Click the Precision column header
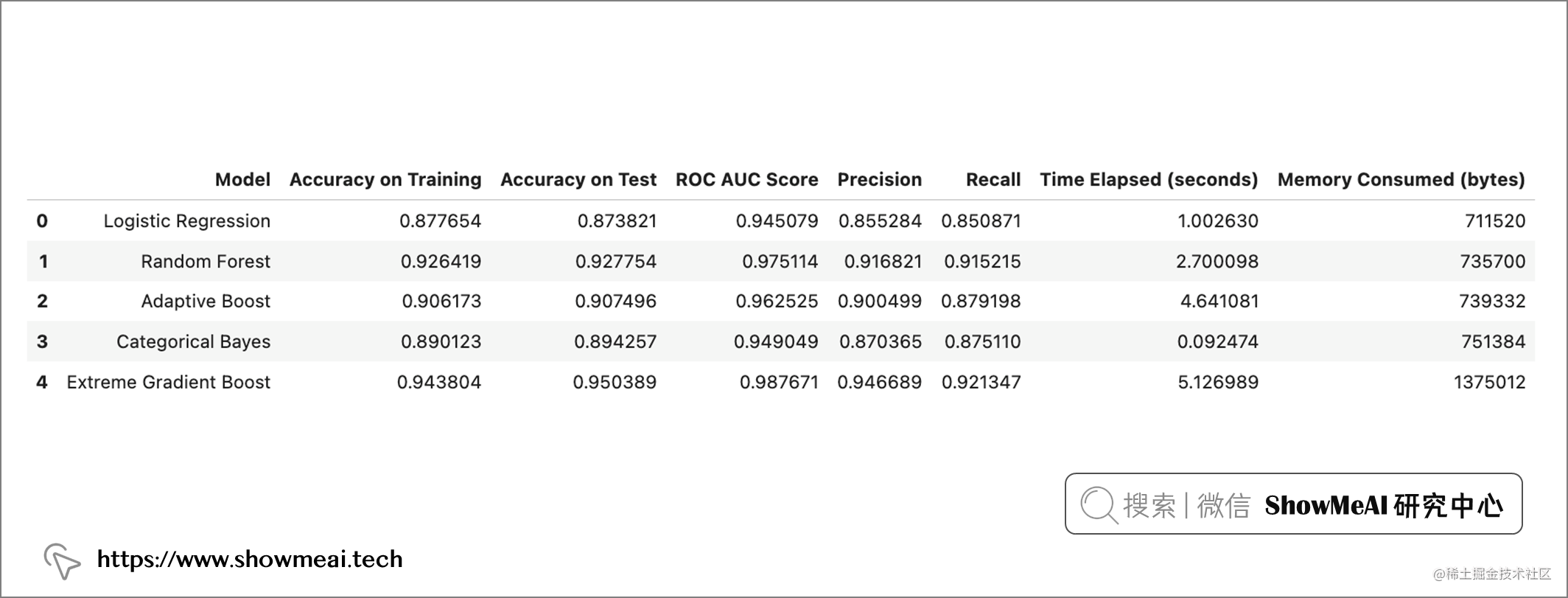Image resolution: width=1568 pixels, height=598 pixels. (880, 180)
